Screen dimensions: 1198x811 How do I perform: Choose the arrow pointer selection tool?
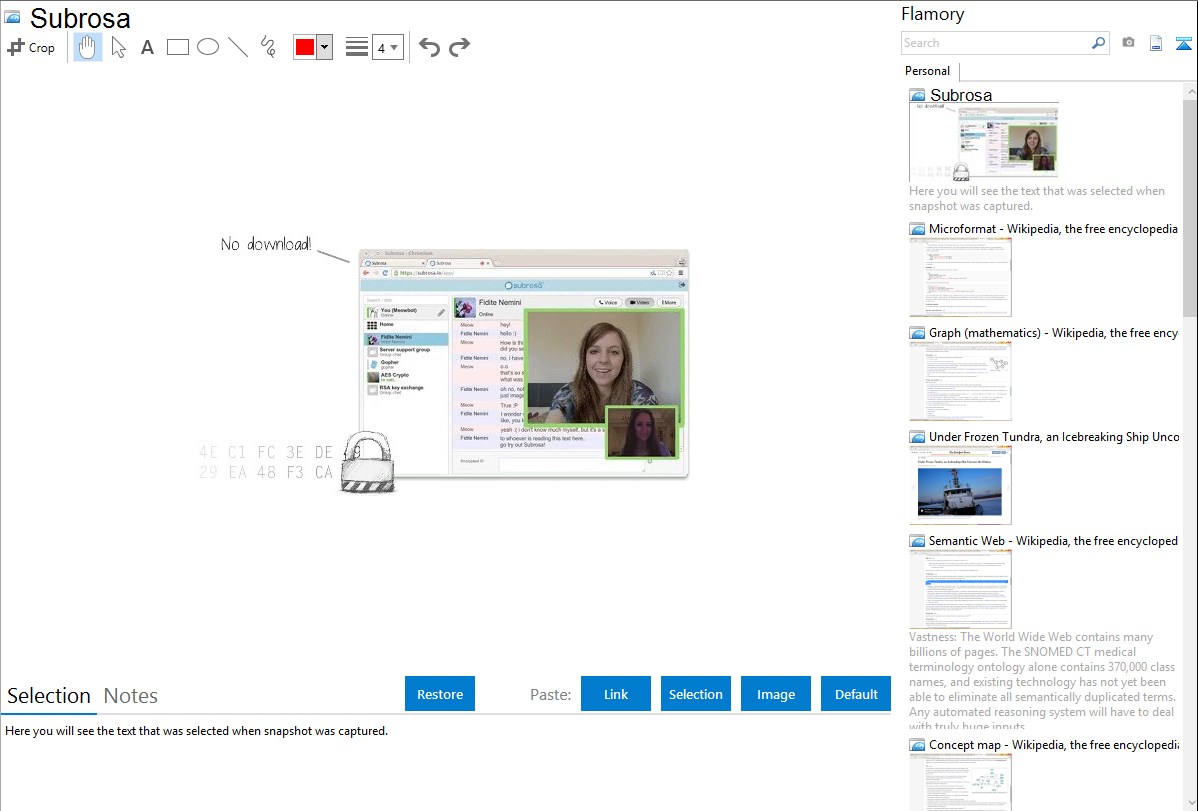point(118,47)
